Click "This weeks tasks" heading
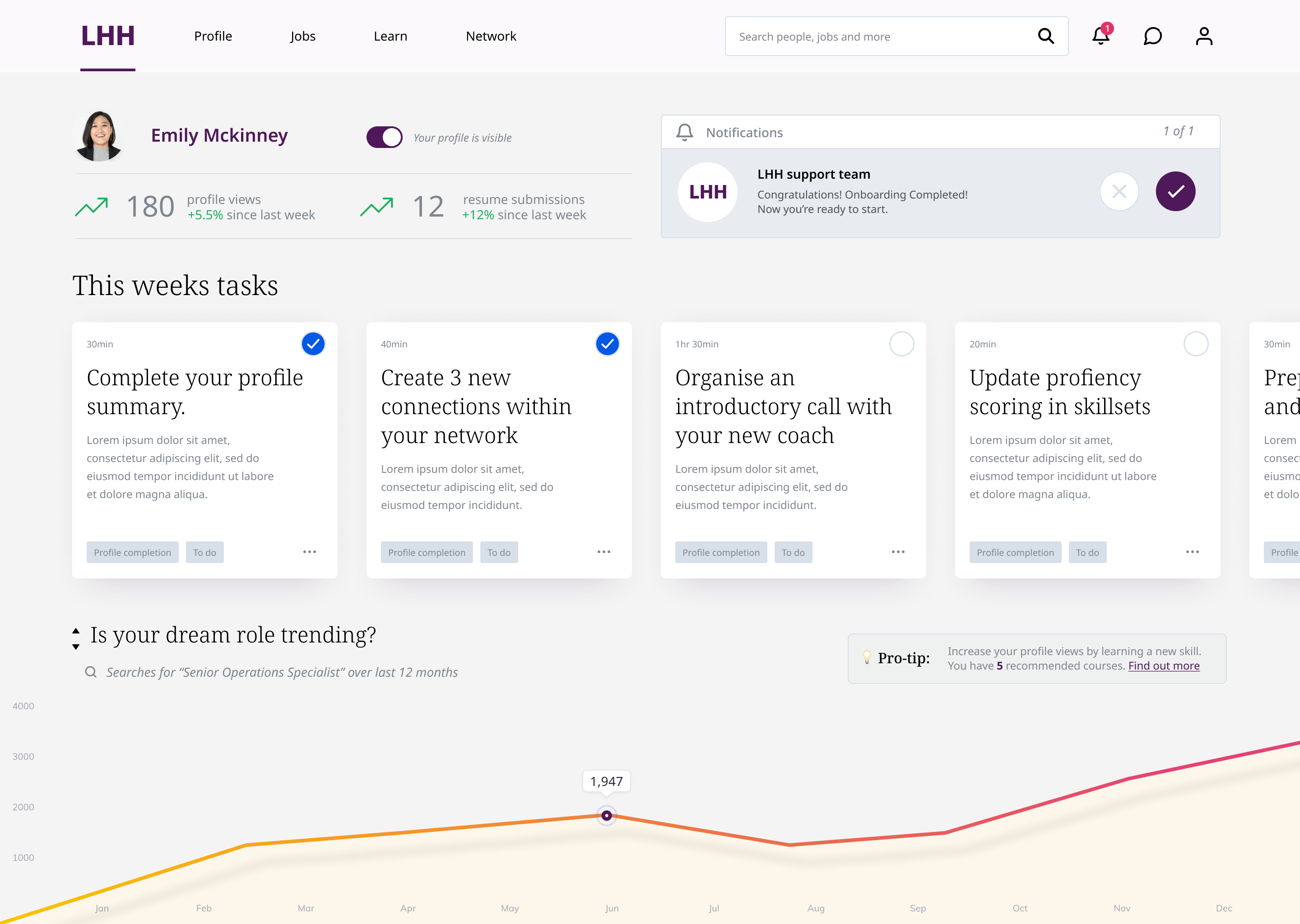The height and width of the screenshot is (924, 1300). pyautogui.click(x=175, y=285)
